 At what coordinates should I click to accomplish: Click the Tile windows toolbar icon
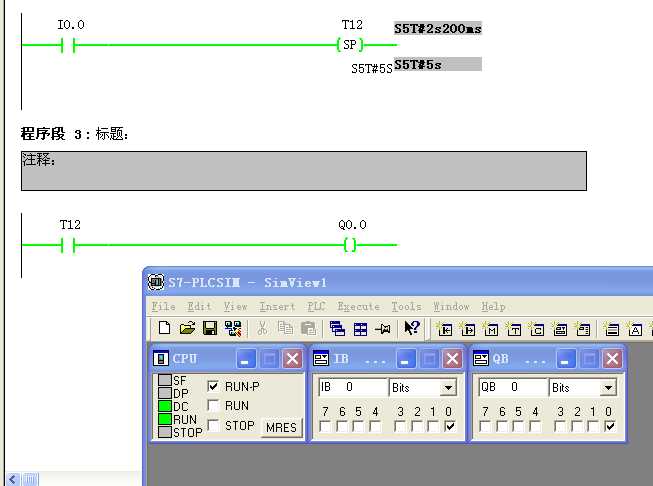tap(360, 328)
